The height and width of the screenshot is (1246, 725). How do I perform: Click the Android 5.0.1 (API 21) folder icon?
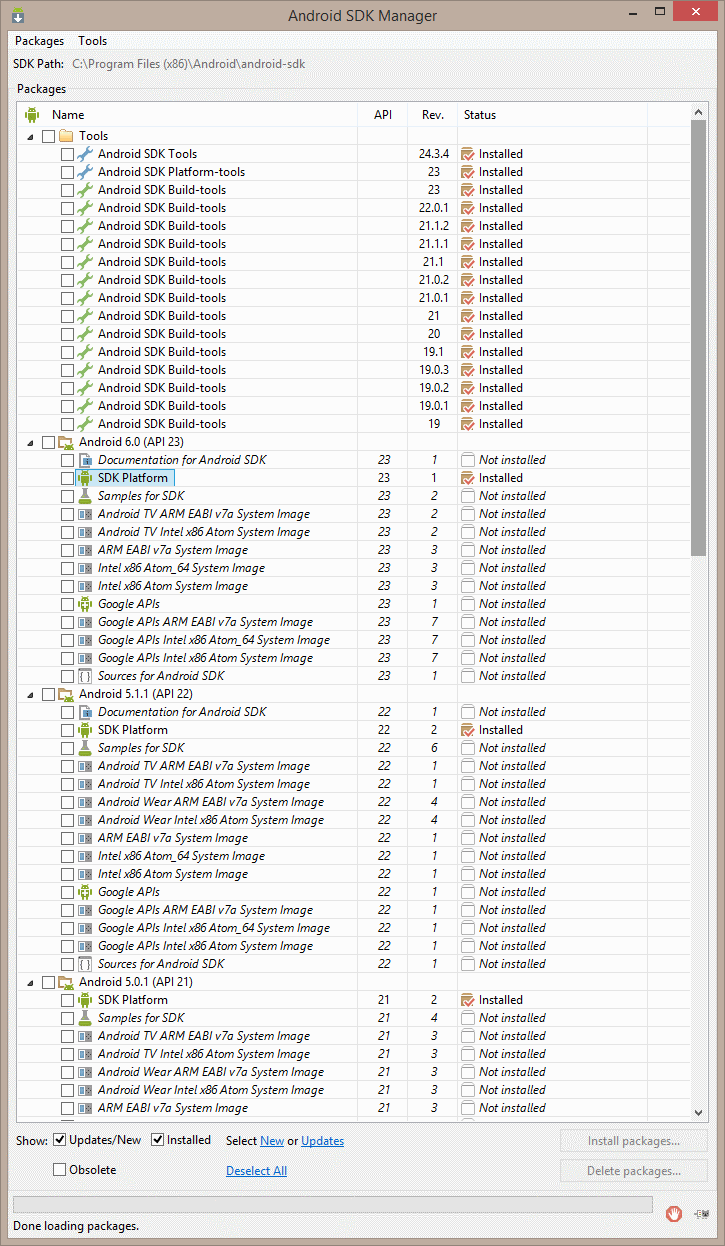click(66, 982)
